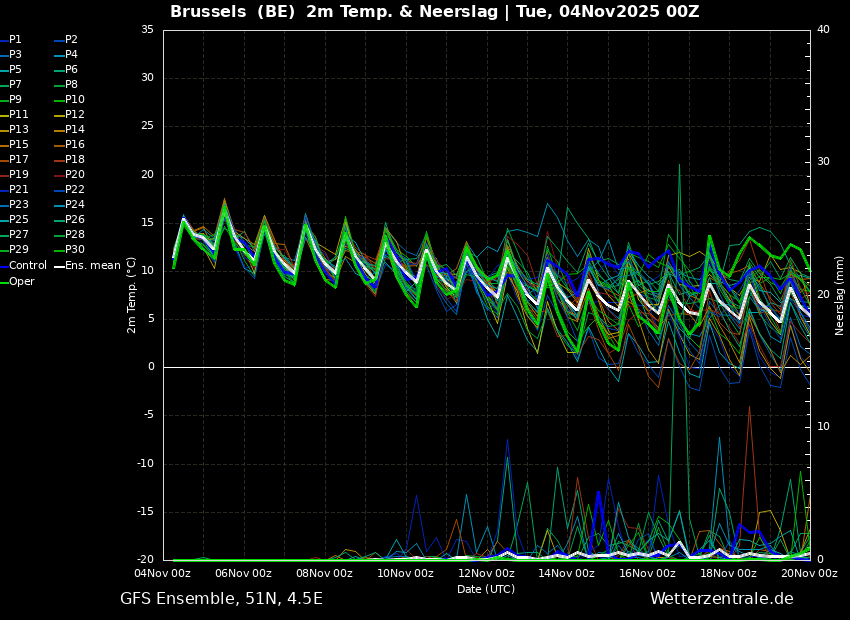Click the 06Nov 00z date tick label

(243, 573)
